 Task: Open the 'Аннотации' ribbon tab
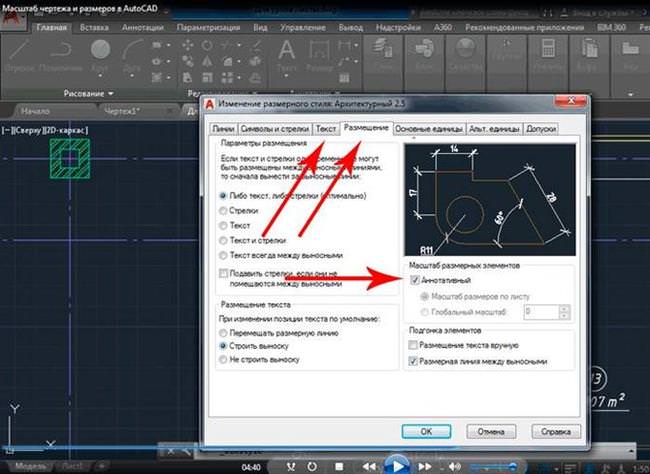tap(143, 28)
